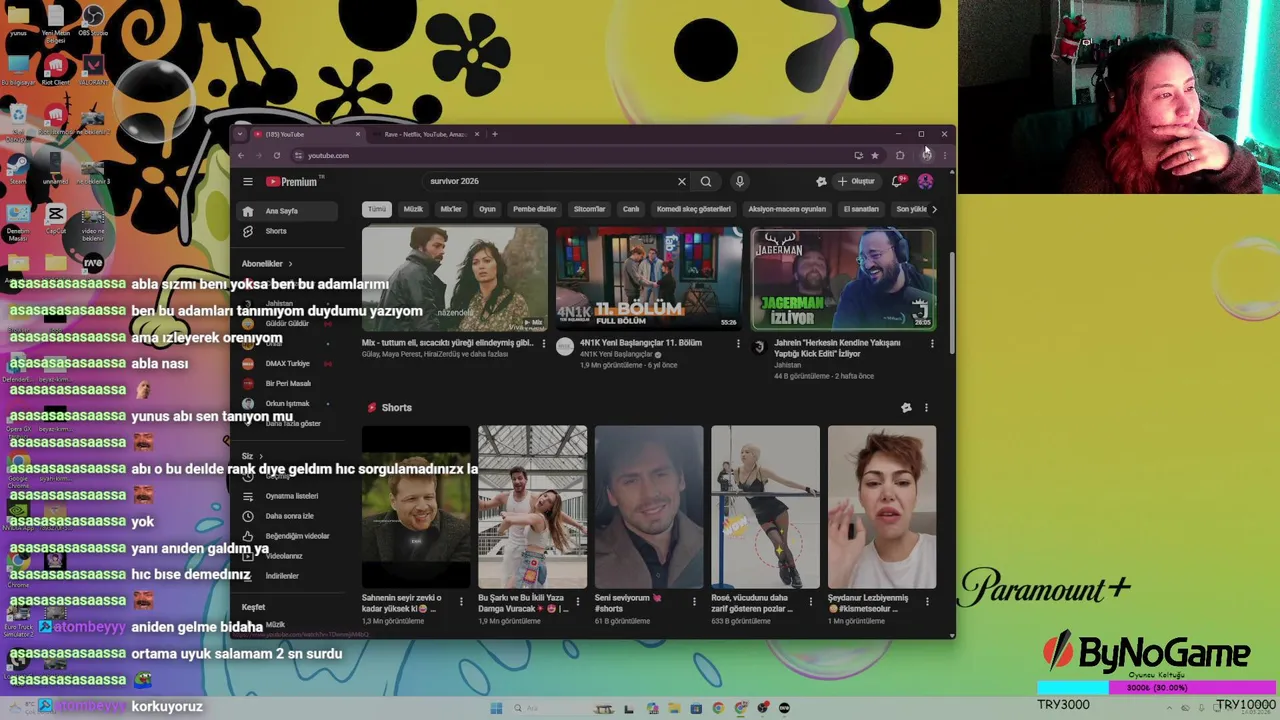
Task: Select 'Komedi skeç gösterileri' chip
Action: [693, 209]
